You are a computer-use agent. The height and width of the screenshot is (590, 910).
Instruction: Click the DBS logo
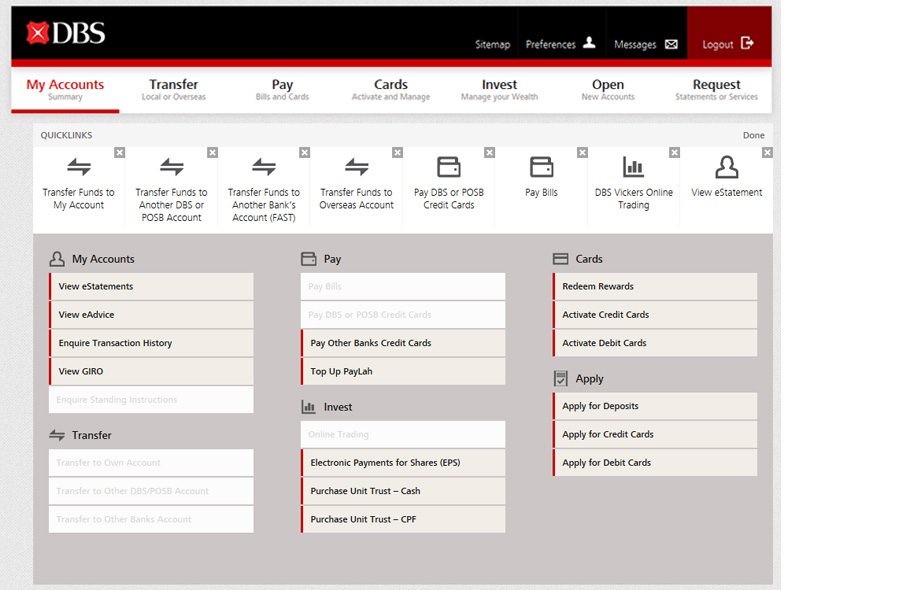[66, 34]
